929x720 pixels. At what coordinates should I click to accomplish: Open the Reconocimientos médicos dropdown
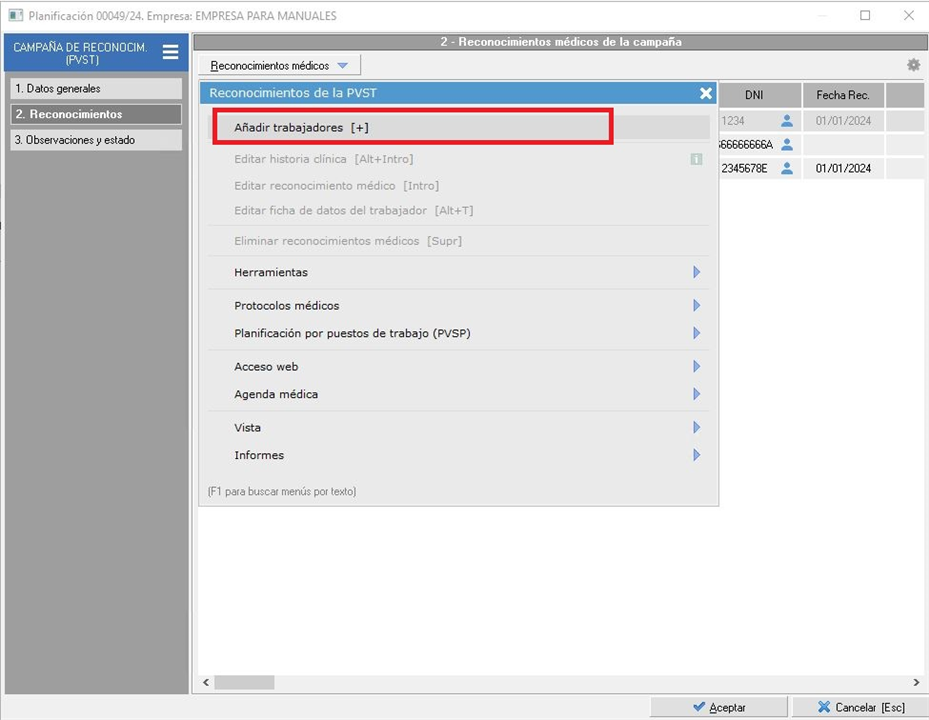pos(279,66)
